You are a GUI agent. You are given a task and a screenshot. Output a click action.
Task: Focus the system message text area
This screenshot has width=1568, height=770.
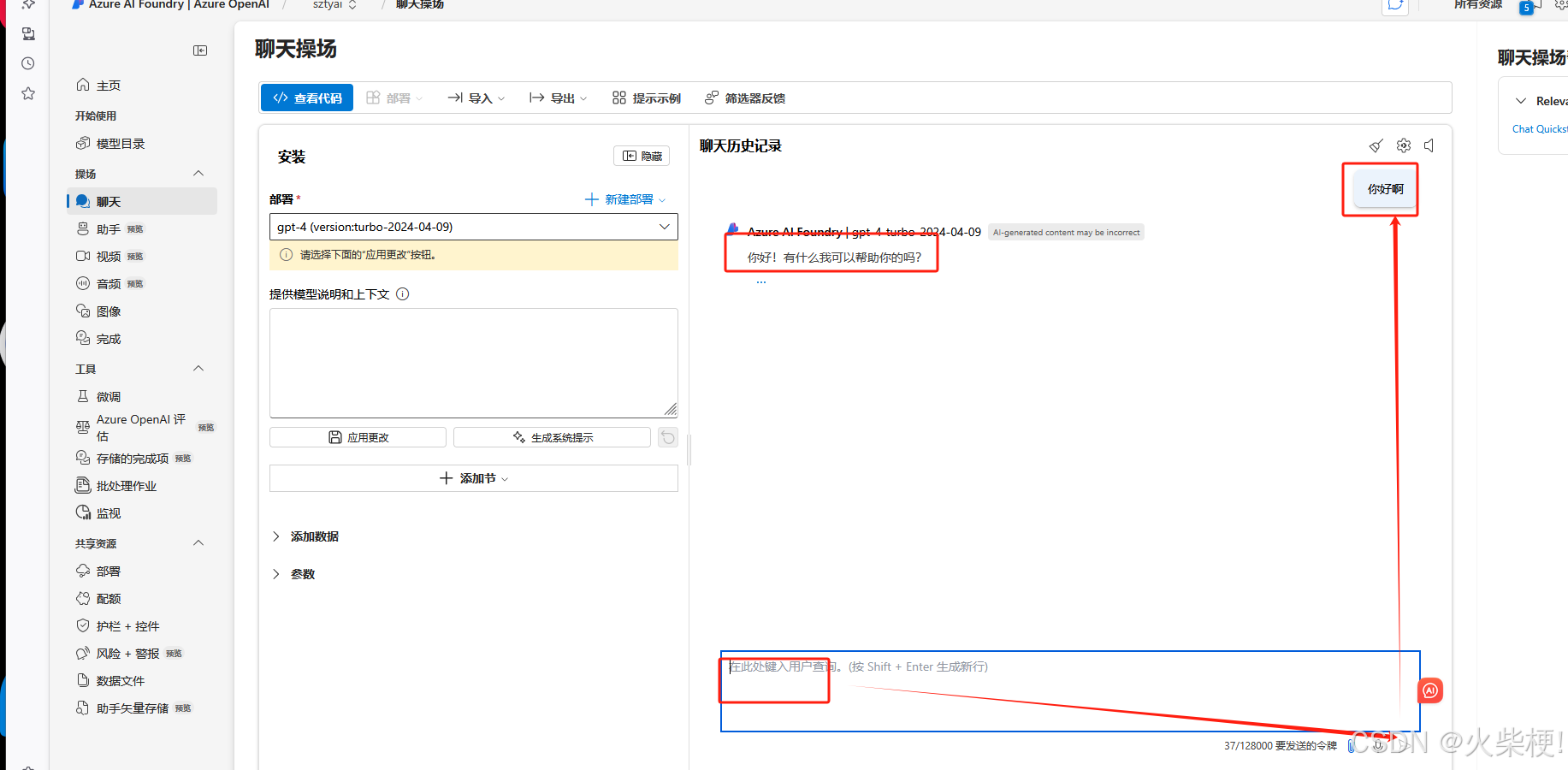point(474,363)
